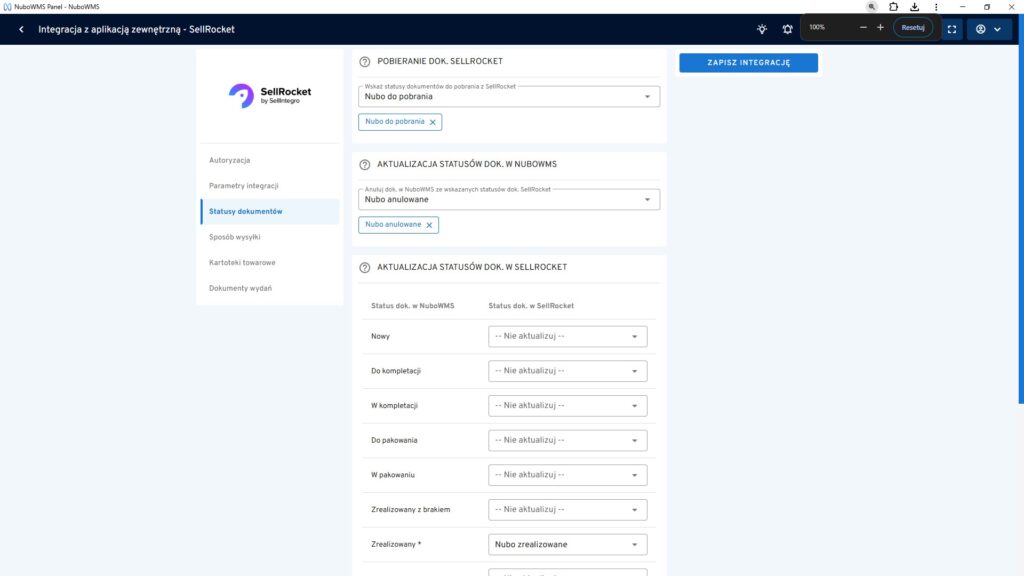
Task: Remove the 'Nubo do pobrania' chip
Action: click(432, 122)
